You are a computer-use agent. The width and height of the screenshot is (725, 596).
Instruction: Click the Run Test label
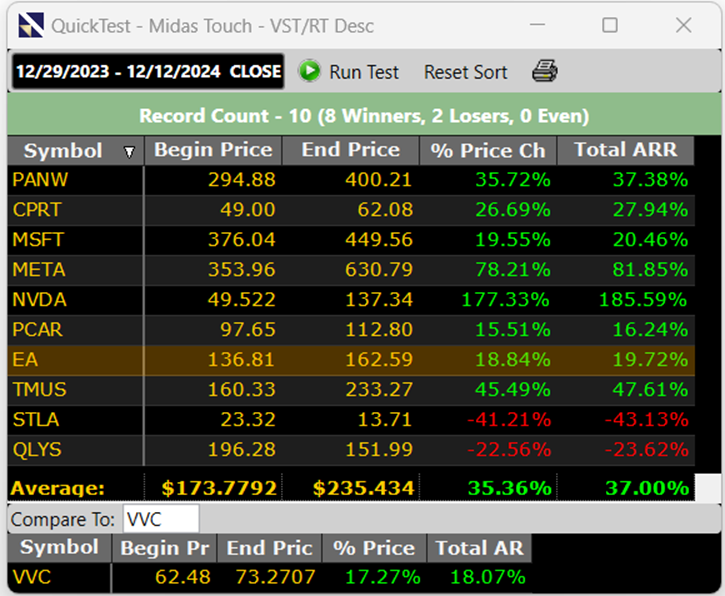(363, 72)
